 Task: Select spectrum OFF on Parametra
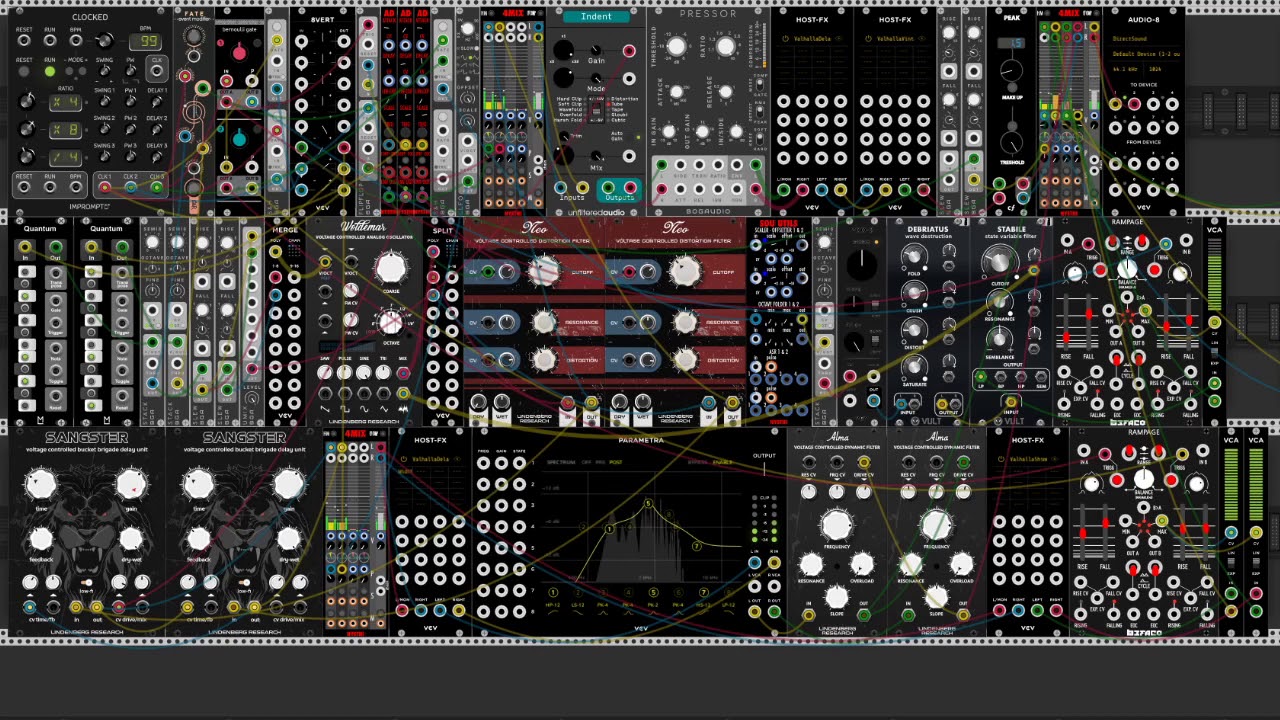(x=587, y=462)
